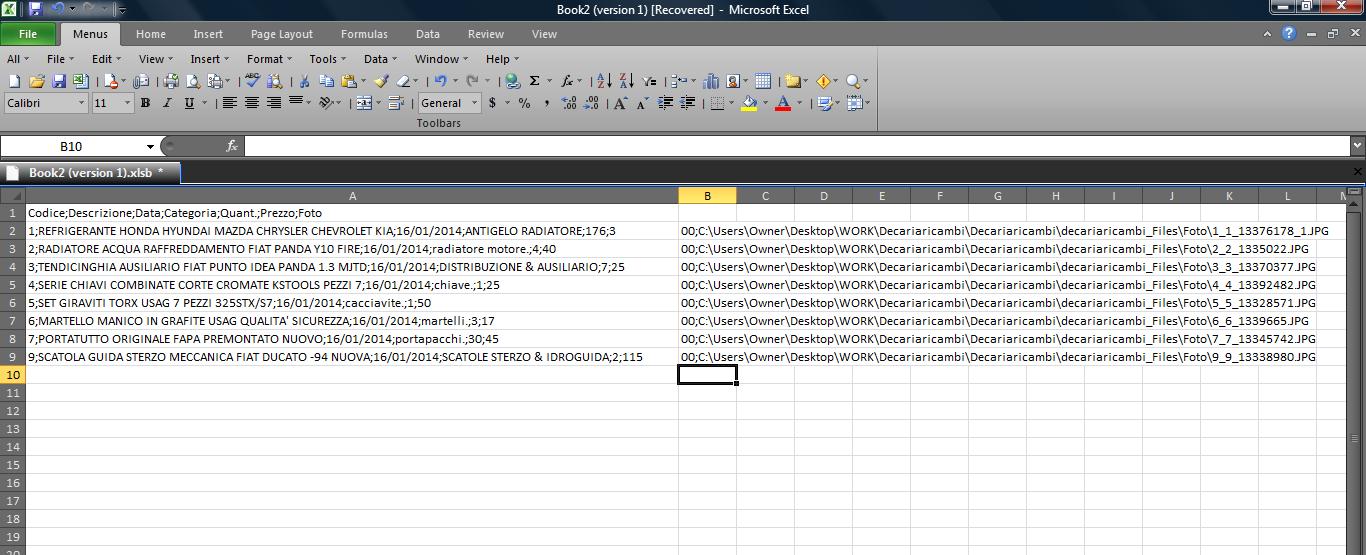Select column B header
This screenshot has width=1366, height=555.
click(x=707, y=196)
